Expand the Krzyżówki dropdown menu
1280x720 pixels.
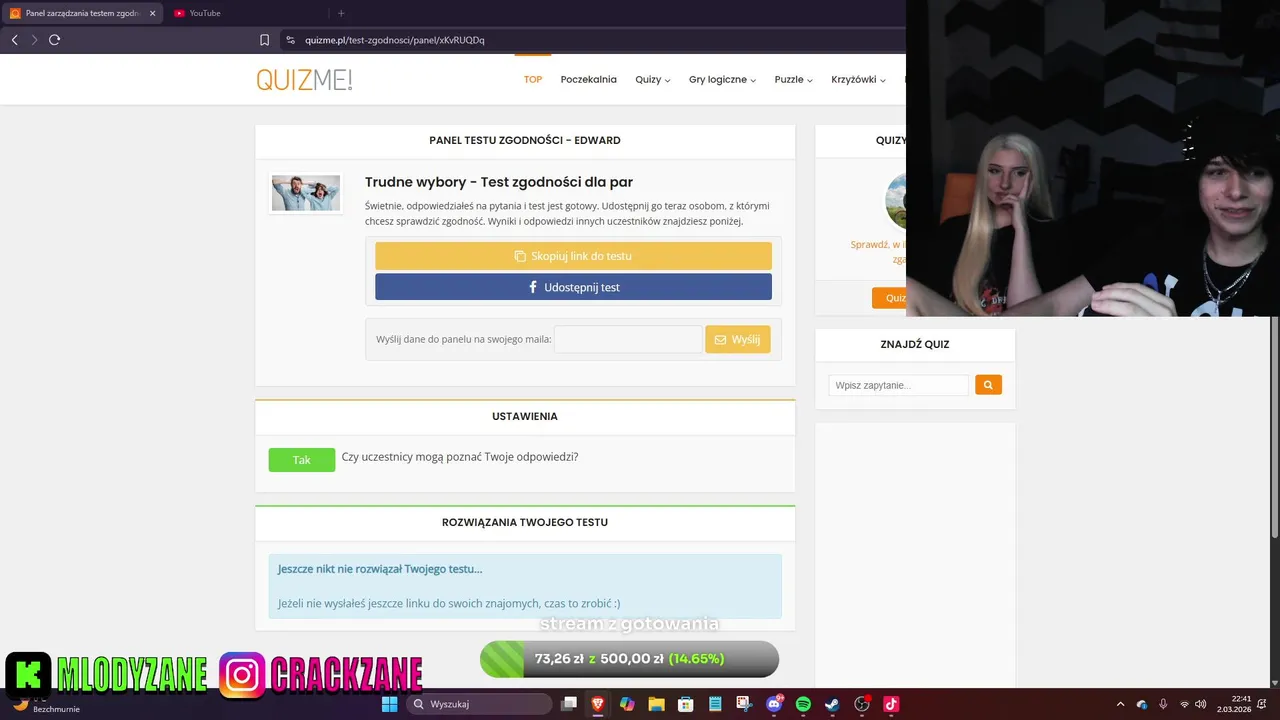[x=858, y=79]
